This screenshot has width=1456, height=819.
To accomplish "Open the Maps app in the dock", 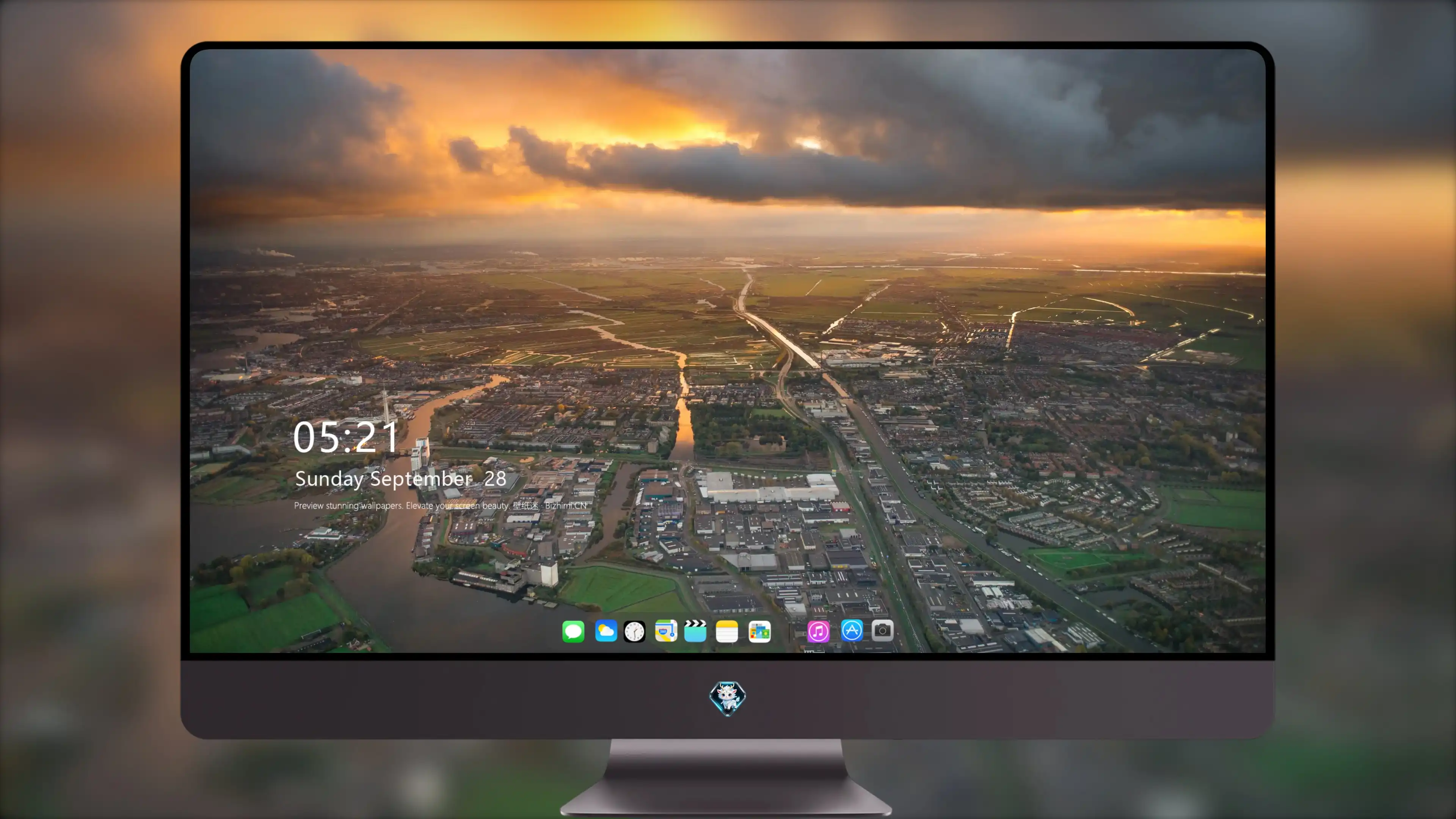I will [666, 631].
